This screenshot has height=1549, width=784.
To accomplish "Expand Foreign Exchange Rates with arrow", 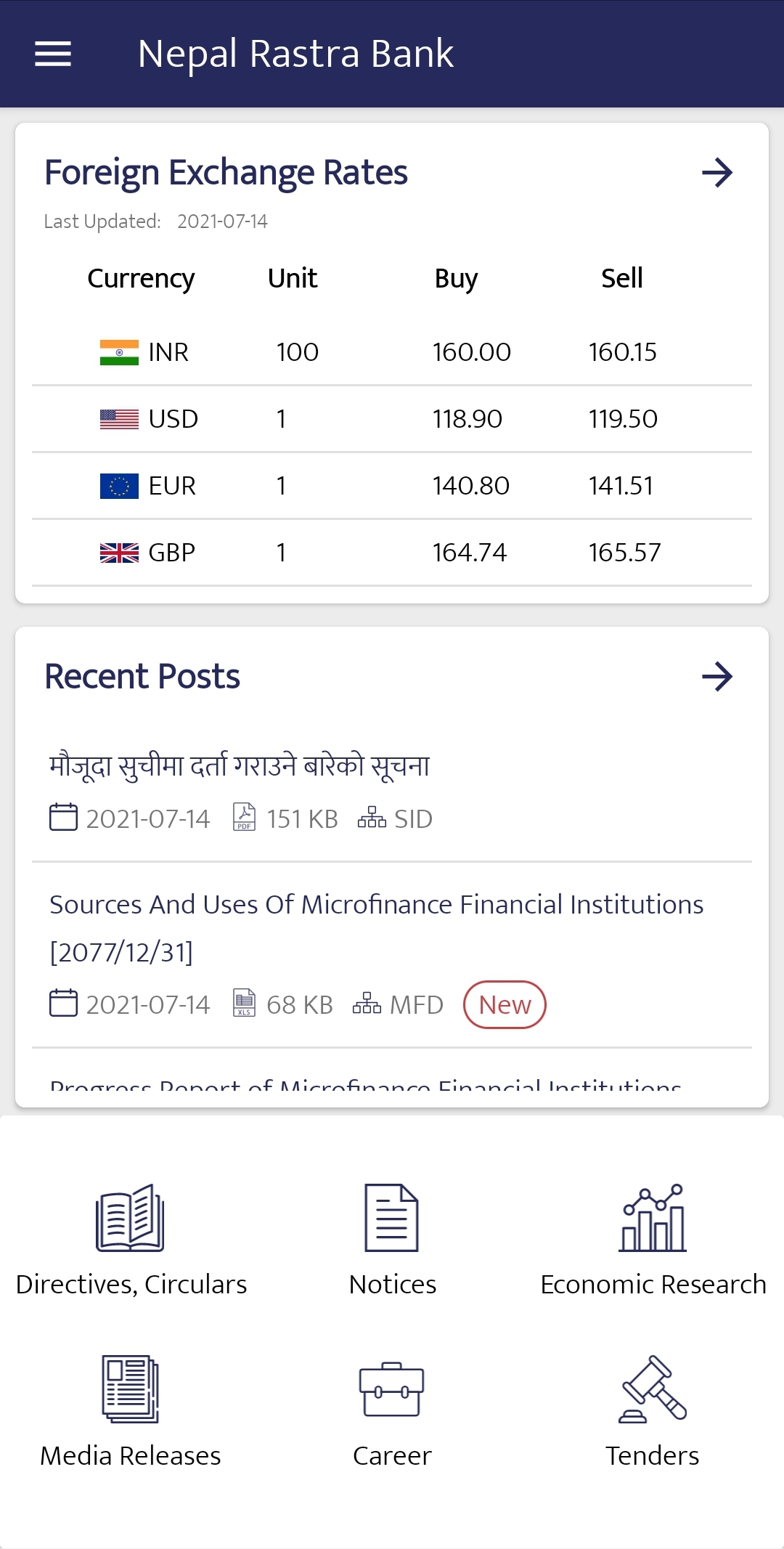I will 717,173.
